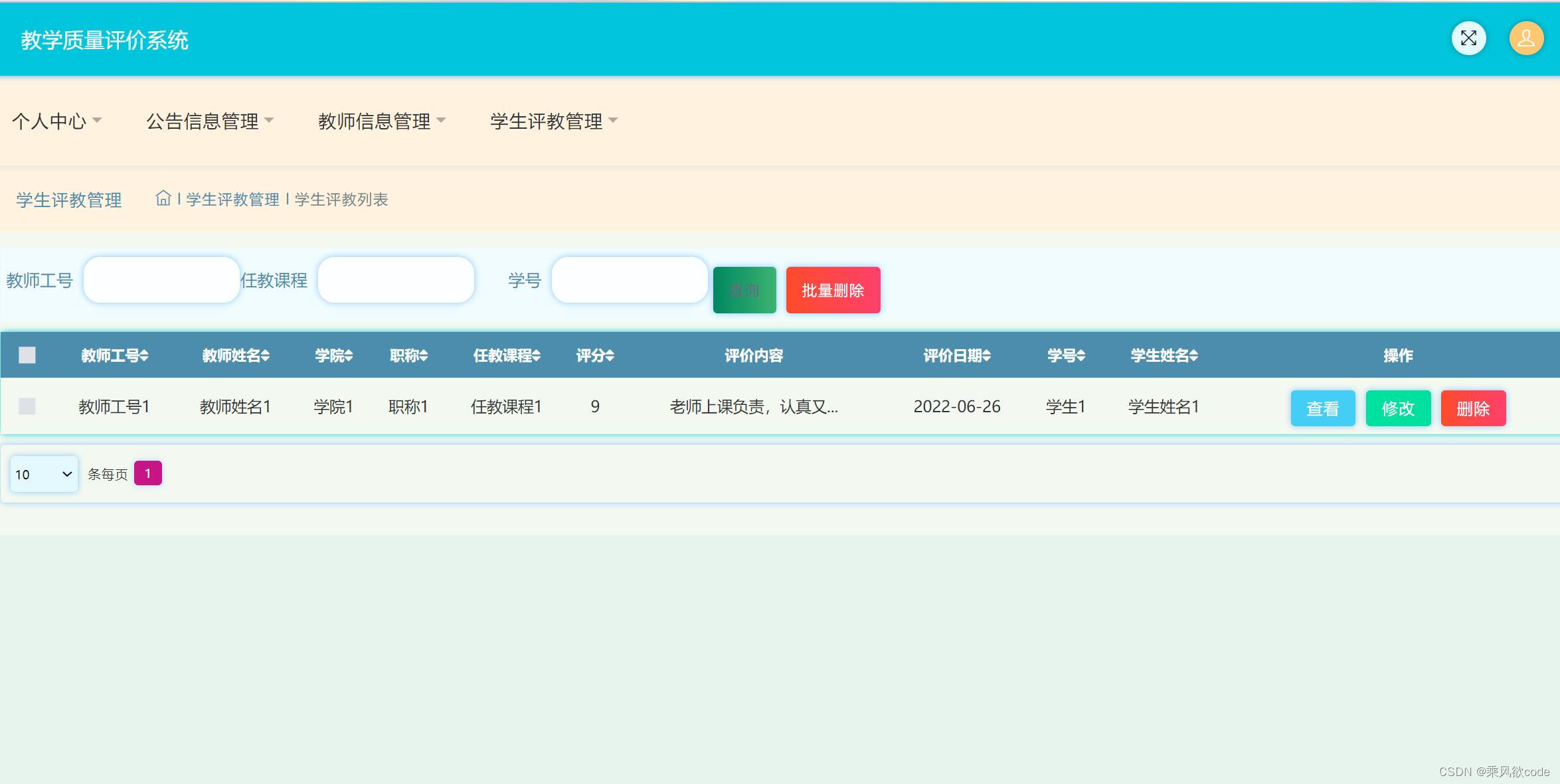The height and width of the screenshot is (784, 1560).
Task: Open the user avatar icon menu
Action: coord(1526,39)
